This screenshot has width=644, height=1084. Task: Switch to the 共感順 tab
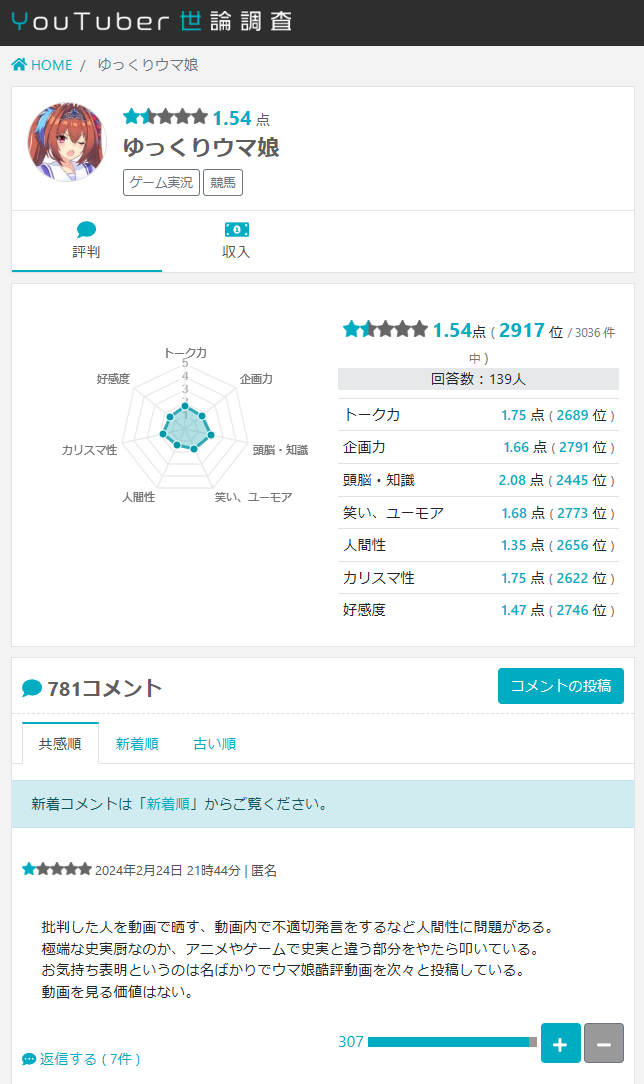tap(60, 744)
